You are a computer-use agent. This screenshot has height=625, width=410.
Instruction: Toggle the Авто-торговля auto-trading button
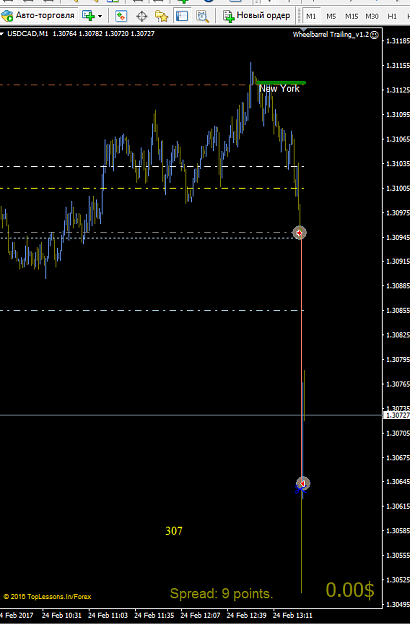point(38,16)
